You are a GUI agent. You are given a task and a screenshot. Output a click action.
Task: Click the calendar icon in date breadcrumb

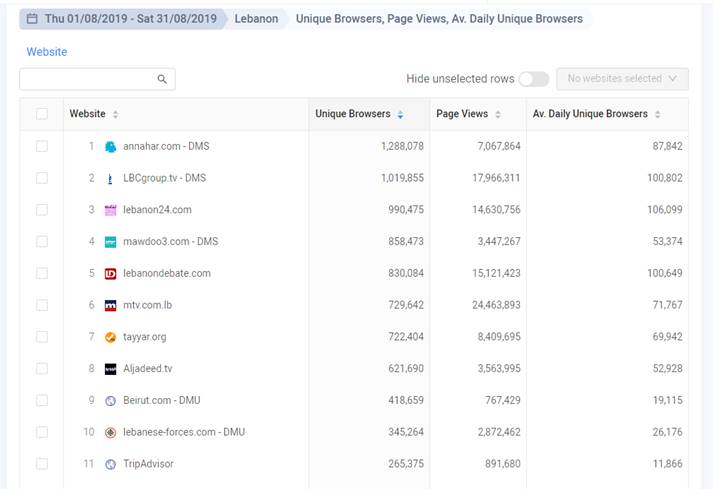[32, 19]
